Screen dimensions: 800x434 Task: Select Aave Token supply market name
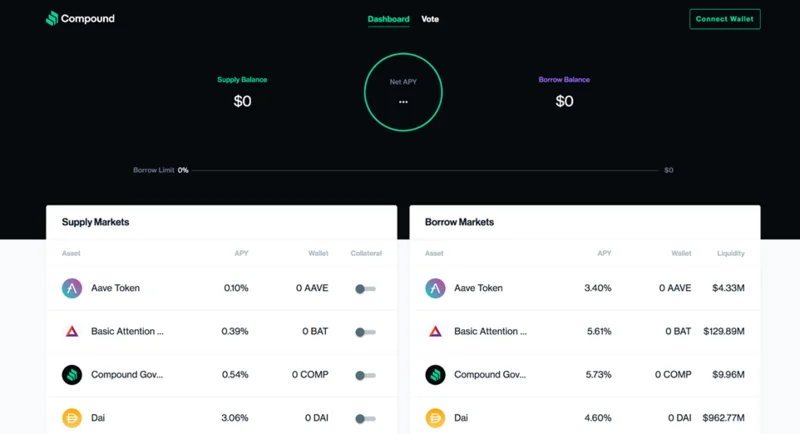(x=115, y=288)
